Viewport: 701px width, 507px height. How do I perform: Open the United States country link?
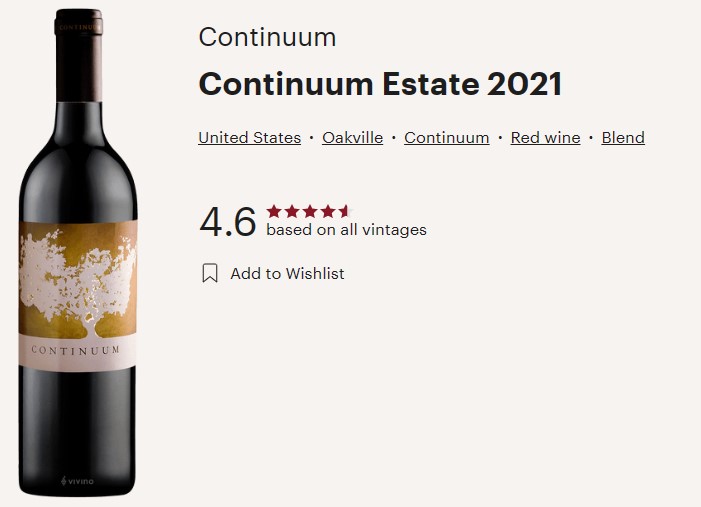pyautogui.click(x=249, y=138)
